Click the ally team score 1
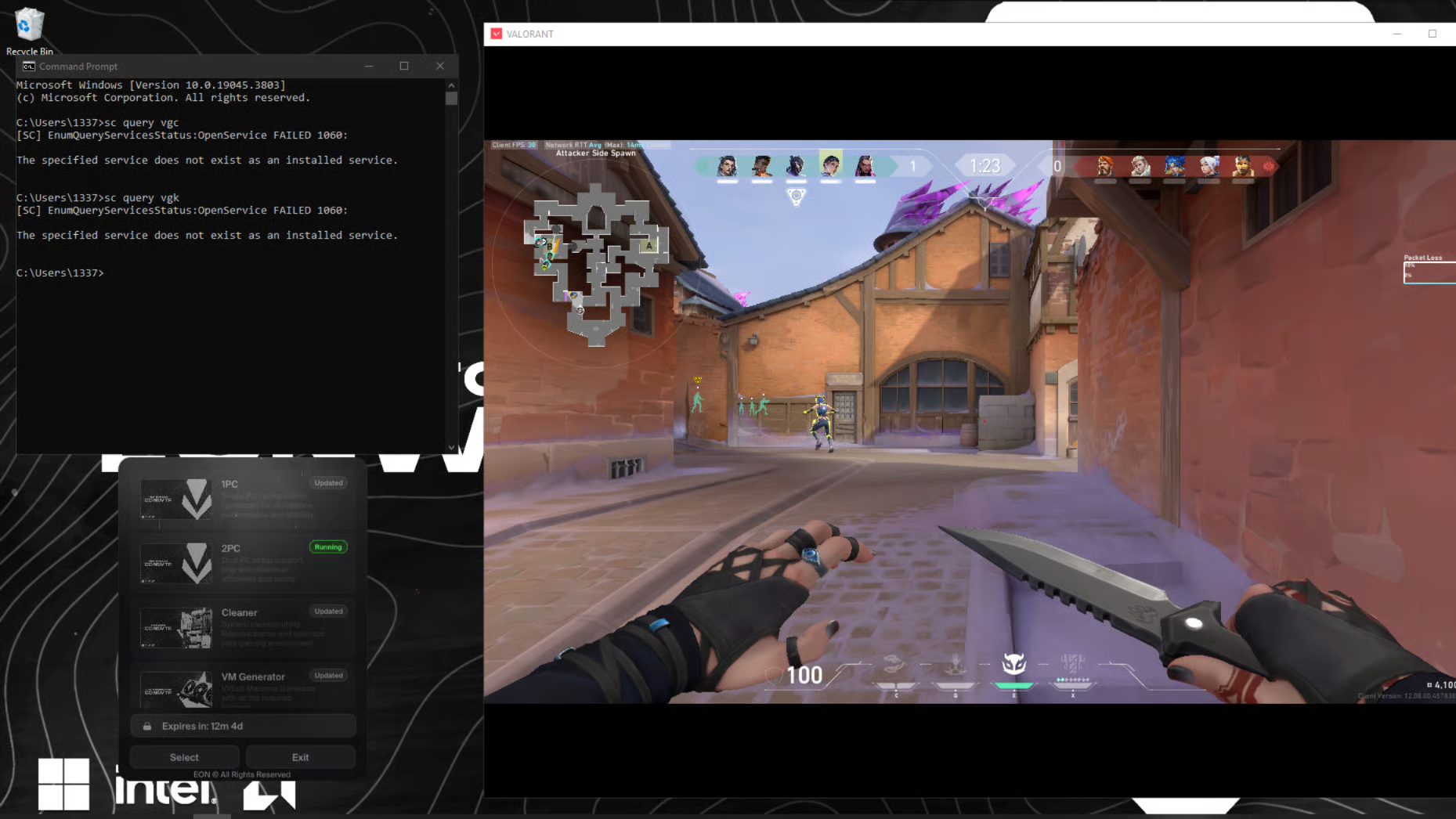The height and width of the screenshot is (819, 1456). click(912, 166)
